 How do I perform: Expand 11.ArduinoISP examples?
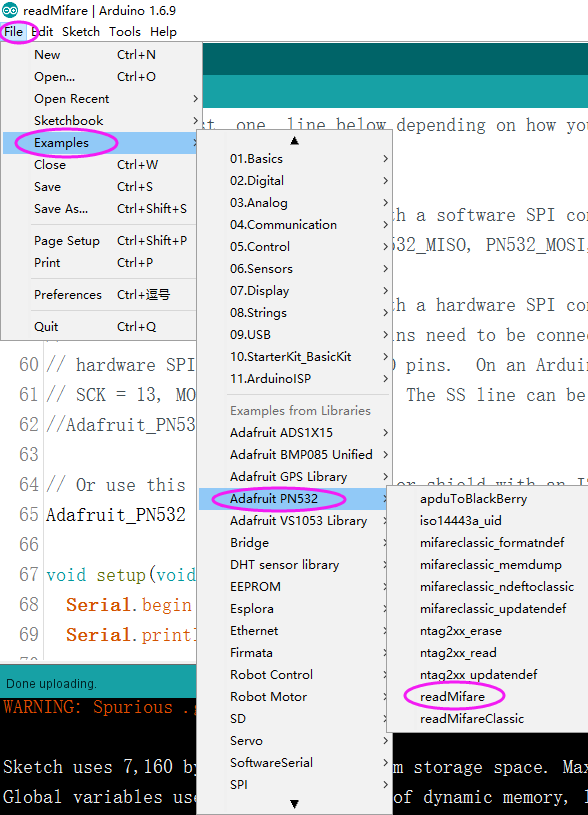point(294,378)
